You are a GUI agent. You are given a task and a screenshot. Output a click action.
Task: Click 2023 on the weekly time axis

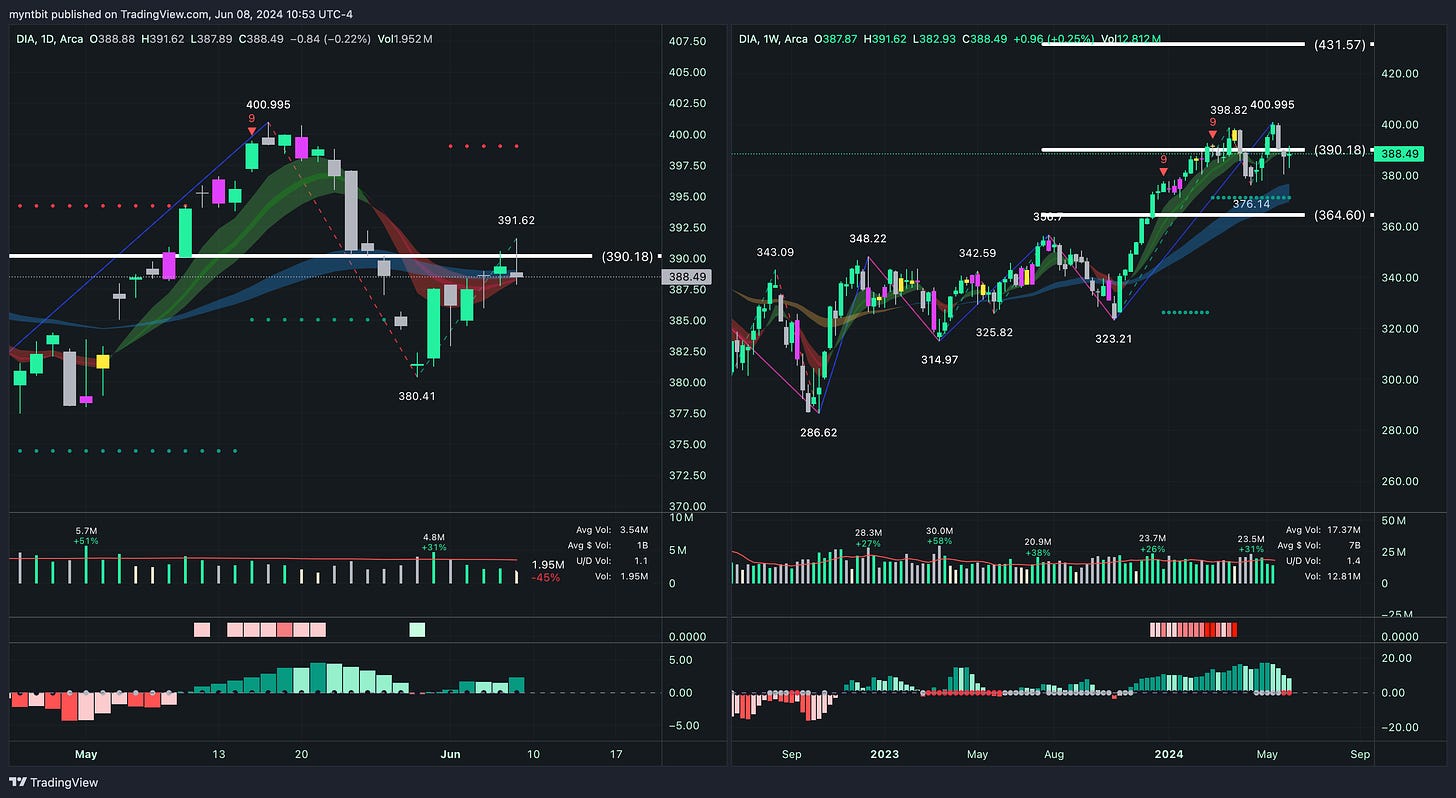(884, 754)
